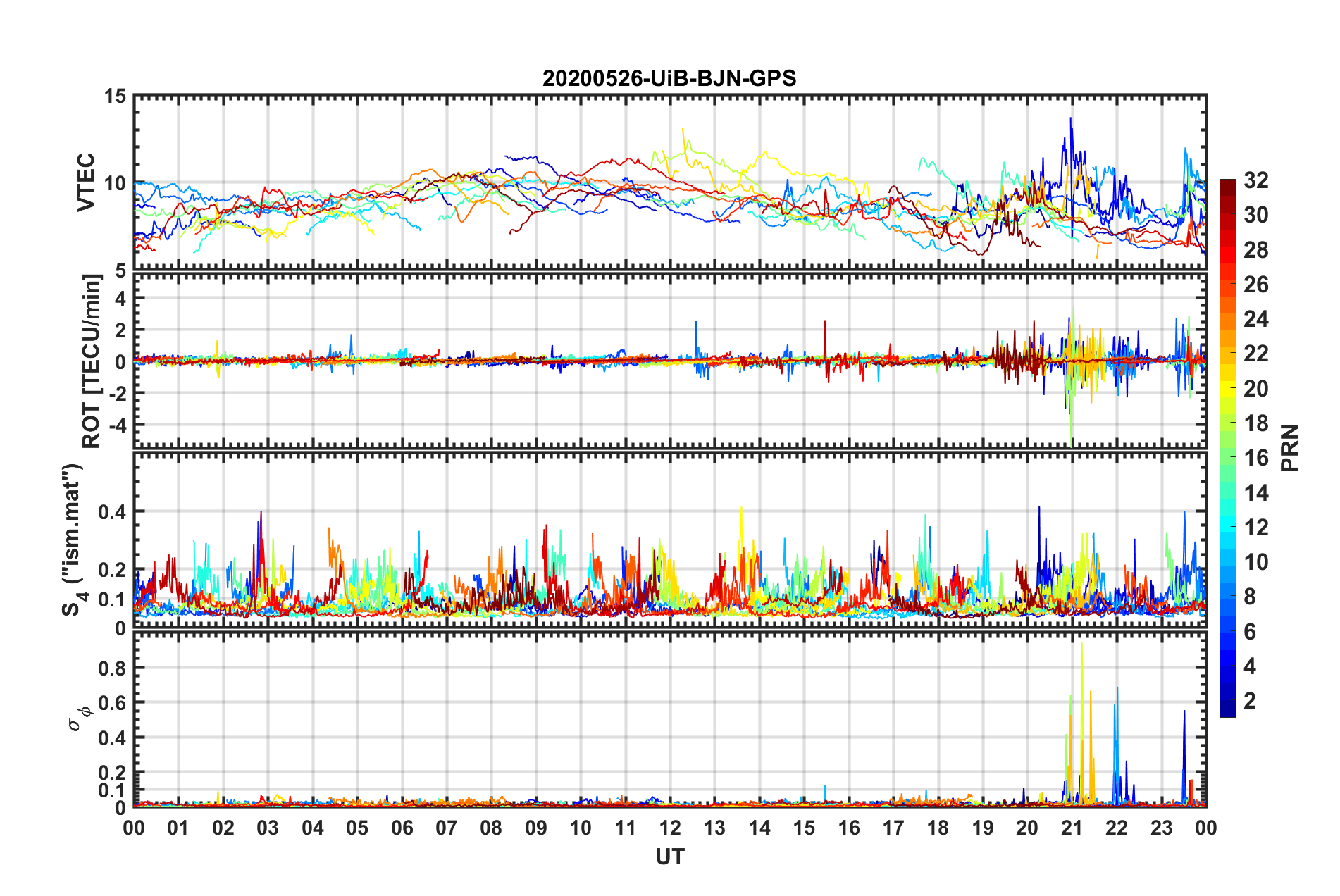Select the "2" label on the PRN colorbar
The height and width of the screenshot is (896, 1340).
click(x=1250, y=701)
